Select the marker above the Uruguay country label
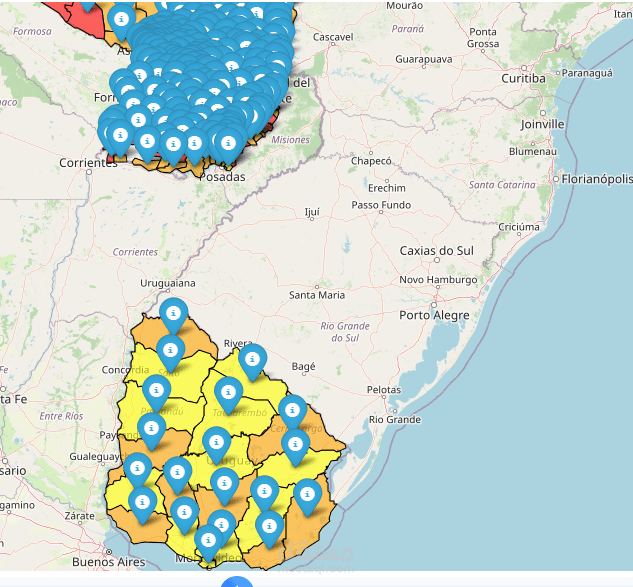 point(216,443)
